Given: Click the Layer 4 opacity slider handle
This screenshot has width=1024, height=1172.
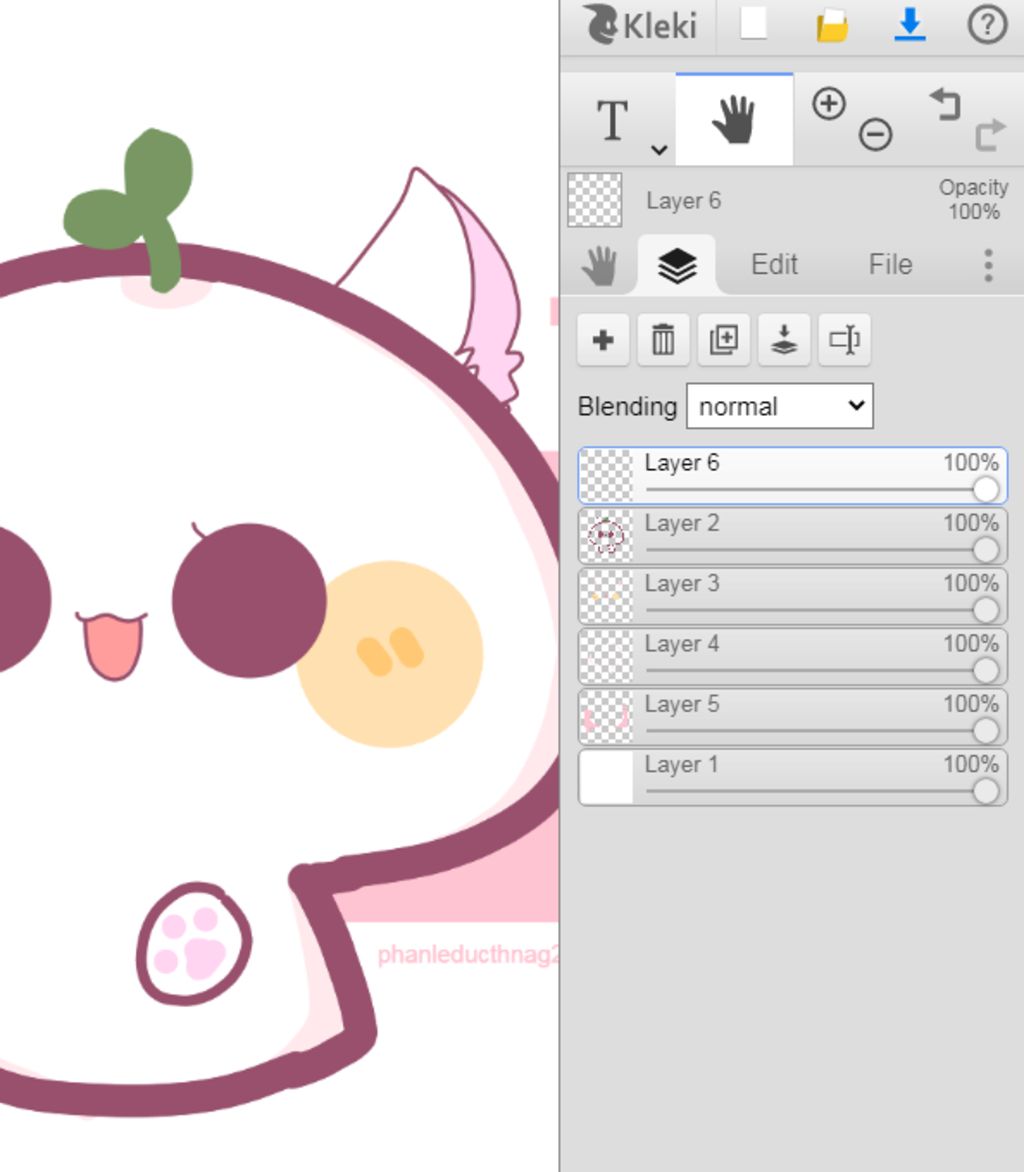Looking at the screenshot, I should pyautogui.click(x=986, y=671).
